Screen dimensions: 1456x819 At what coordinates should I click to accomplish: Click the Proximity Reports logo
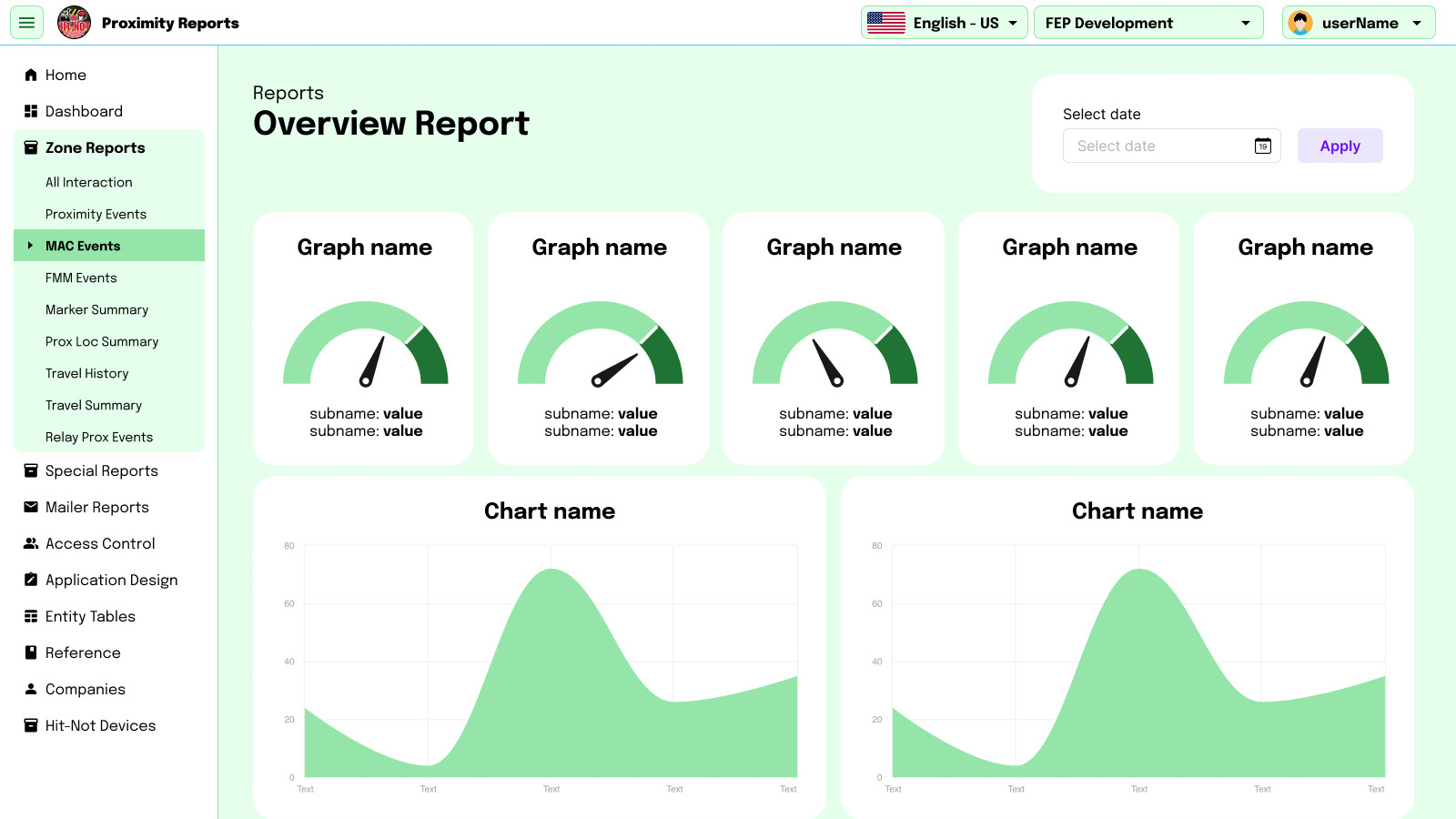pos(74,23)
